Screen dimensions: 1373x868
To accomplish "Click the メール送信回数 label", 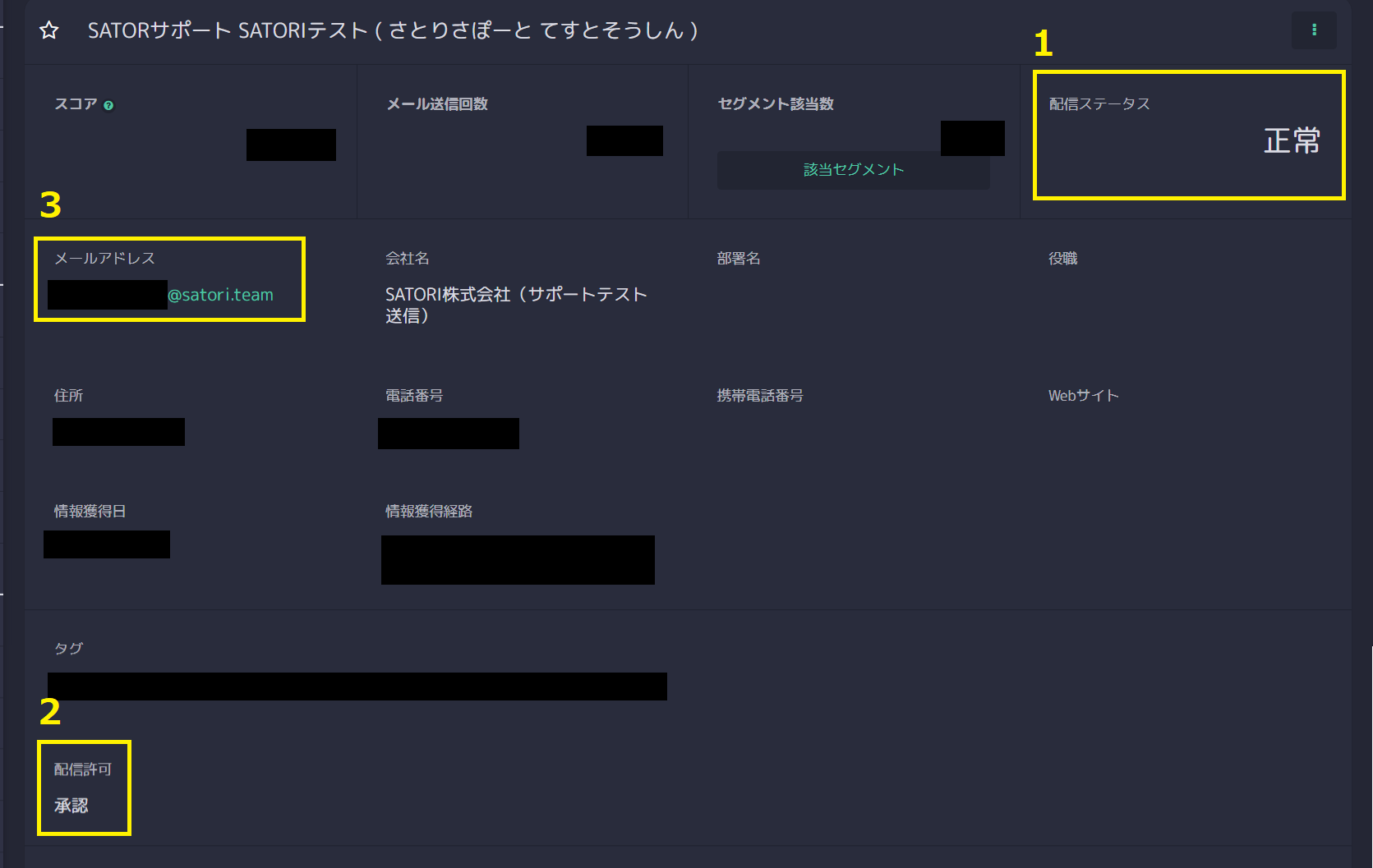I will click(437, 104).
